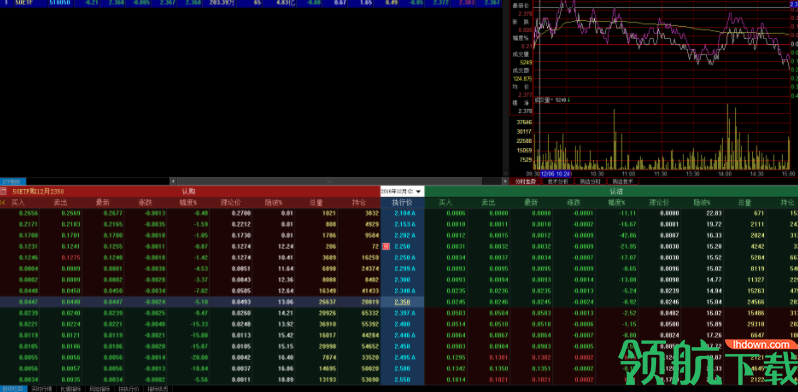798x392 pixels.
Task: Sort calls by the 买入 column header
Action: tap(18, 203)
